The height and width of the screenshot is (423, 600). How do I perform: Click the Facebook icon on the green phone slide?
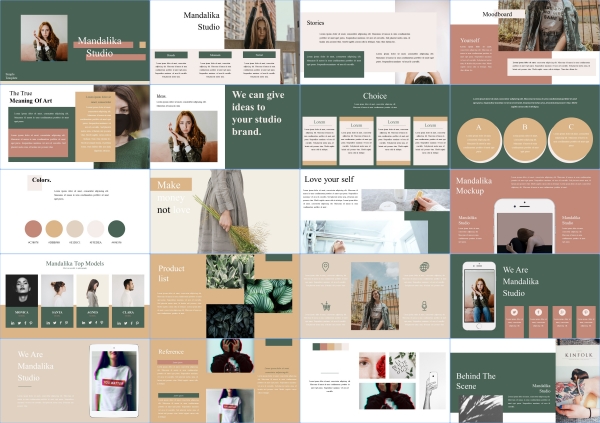click(538, 312)
